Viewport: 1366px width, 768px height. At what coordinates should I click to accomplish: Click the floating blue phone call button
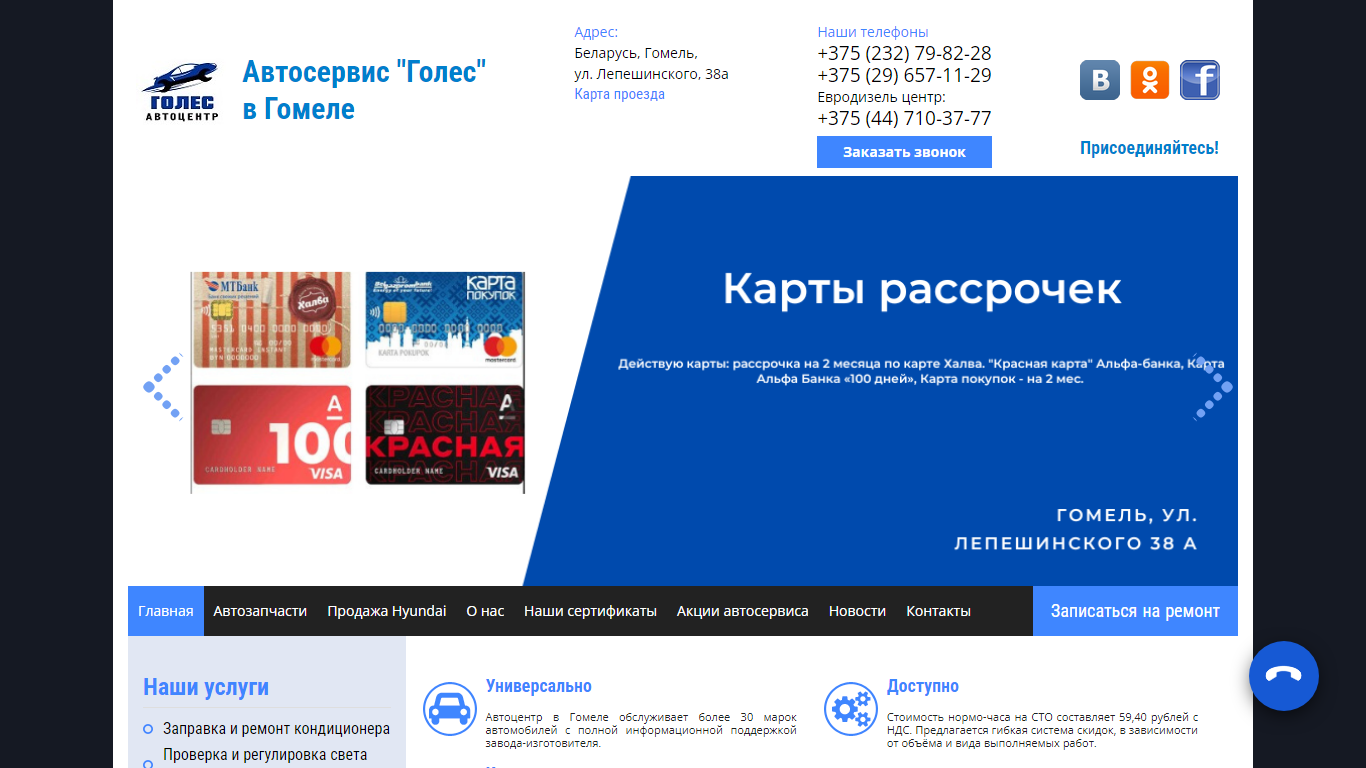1284,676
